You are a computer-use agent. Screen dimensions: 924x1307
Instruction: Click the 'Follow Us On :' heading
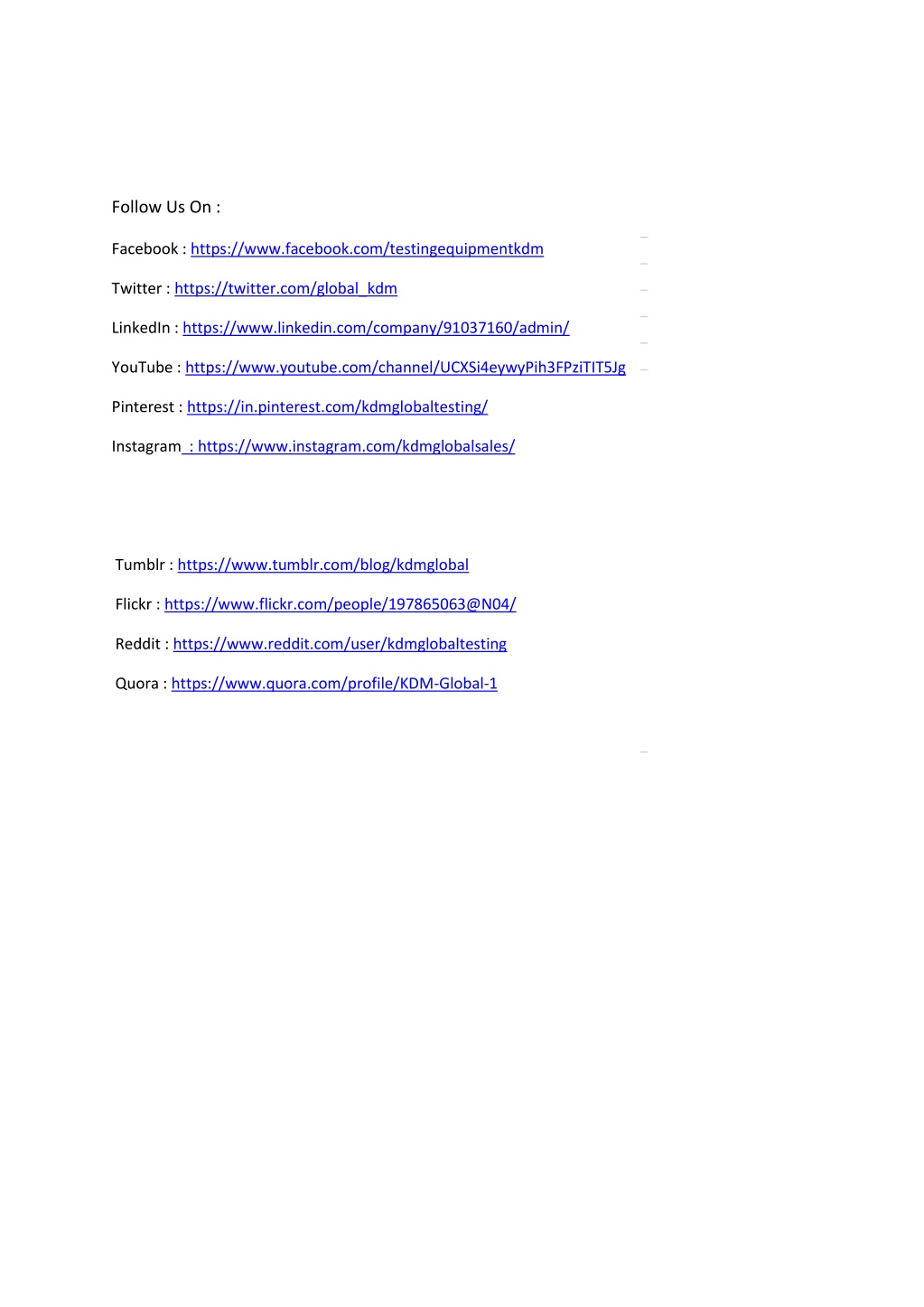point(166,207)
